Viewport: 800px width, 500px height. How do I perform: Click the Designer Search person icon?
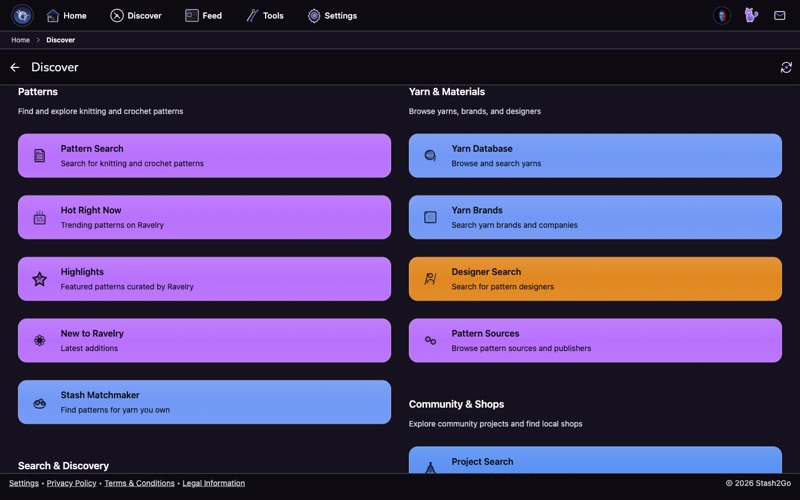(x=430, y=279)
